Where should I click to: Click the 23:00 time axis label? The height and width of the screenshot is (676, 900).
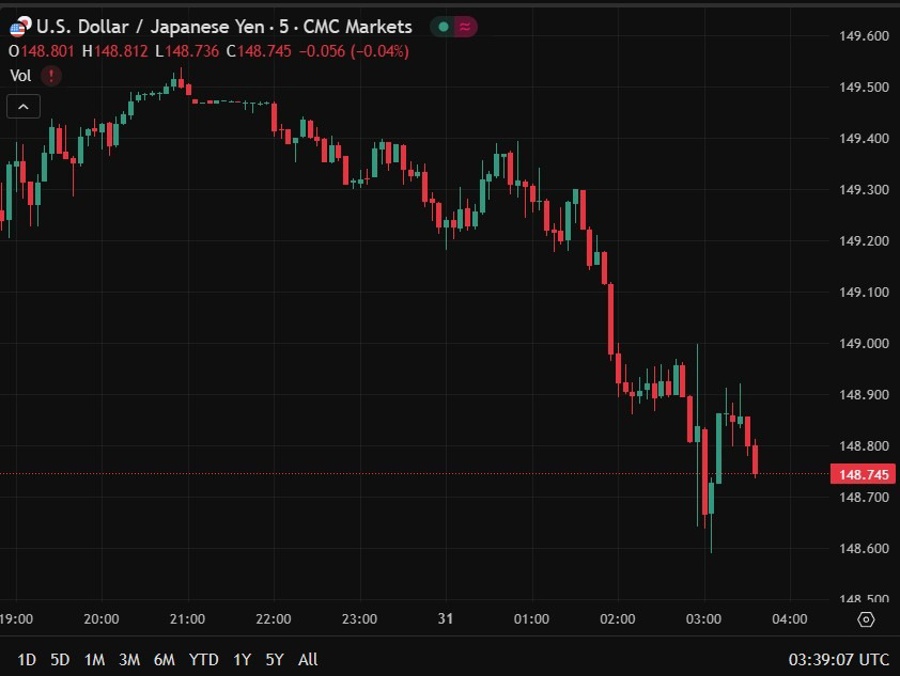[x=360, y=619]
